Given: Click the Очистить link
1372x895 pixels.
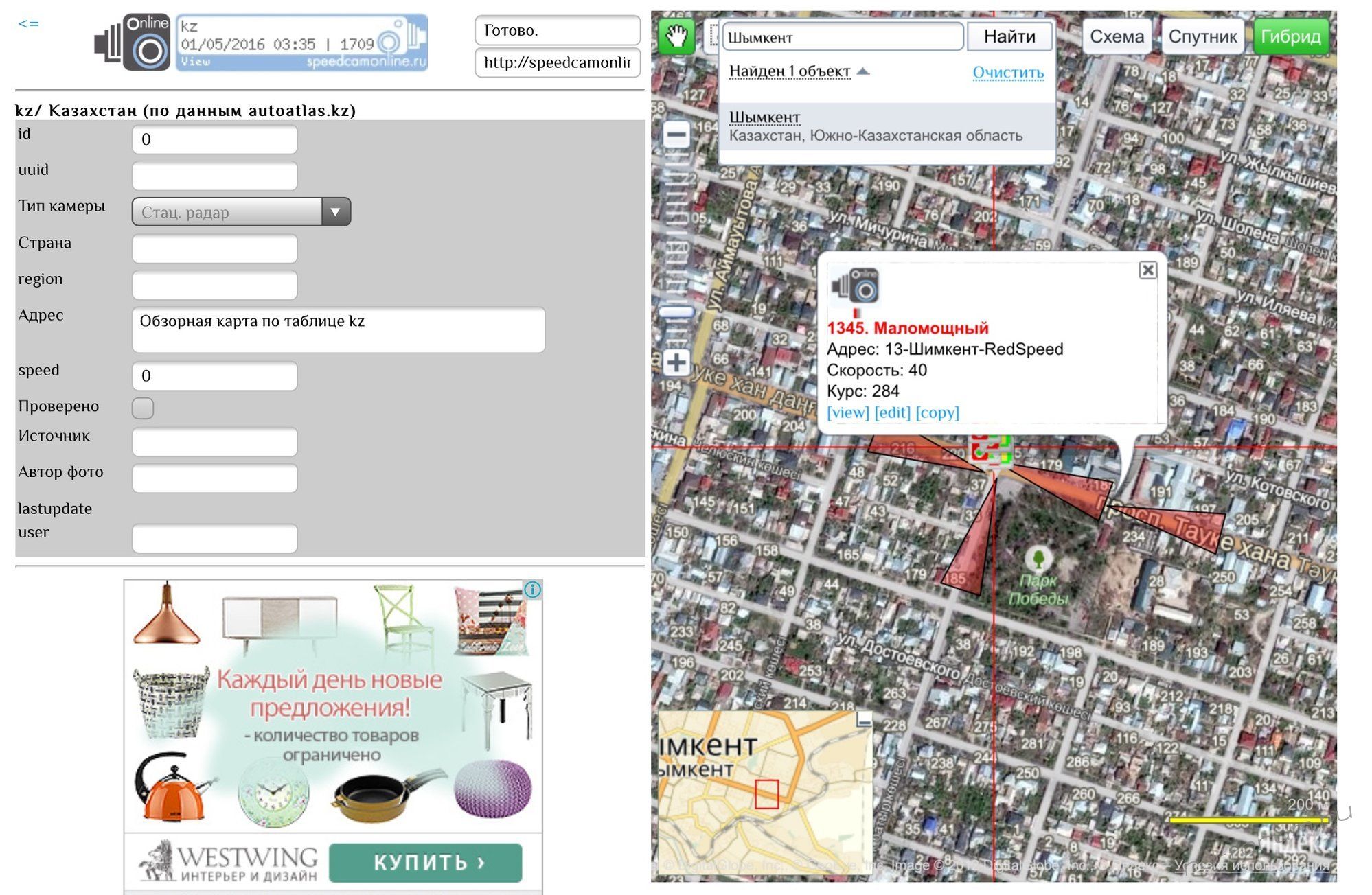Looking at the screenshot, I should click(1007, 72).
